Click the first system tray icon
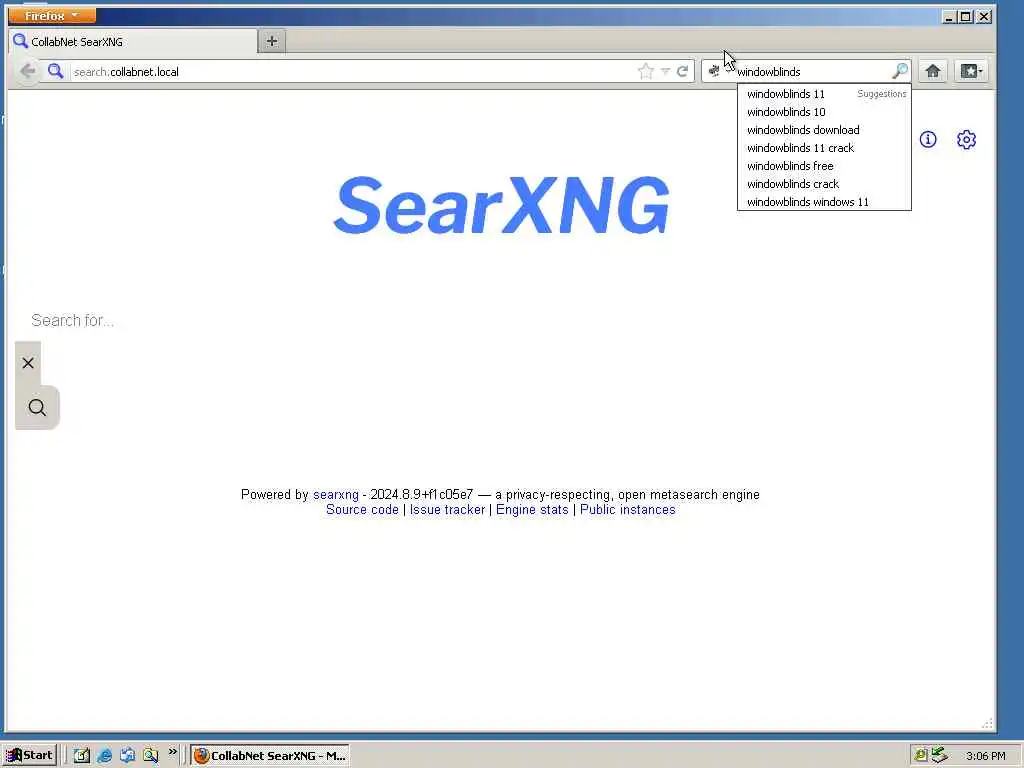This screenshot has height=768, width=1024. pos(921,756)
